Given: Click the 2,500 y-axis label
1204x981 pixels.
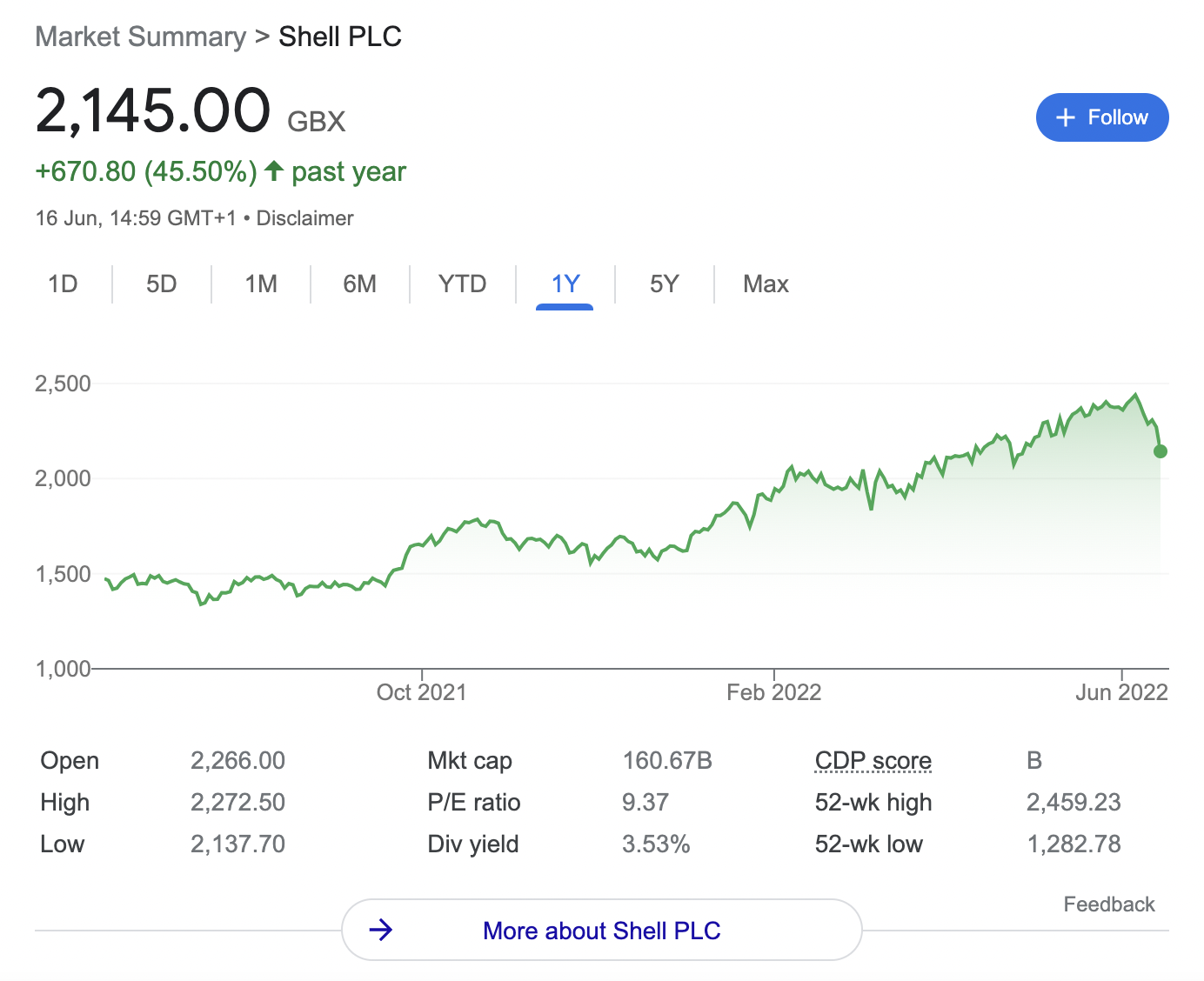Looking at the screenshot, I should click(x=63, y=384).
